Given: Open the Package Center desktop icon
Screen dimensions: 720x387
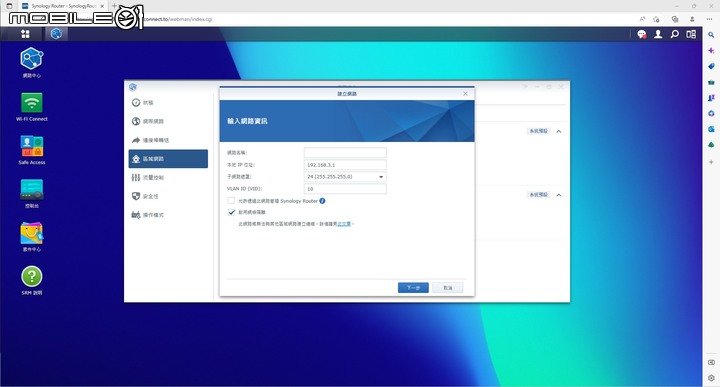Looking at the screenshot, I should click(31, 233).
